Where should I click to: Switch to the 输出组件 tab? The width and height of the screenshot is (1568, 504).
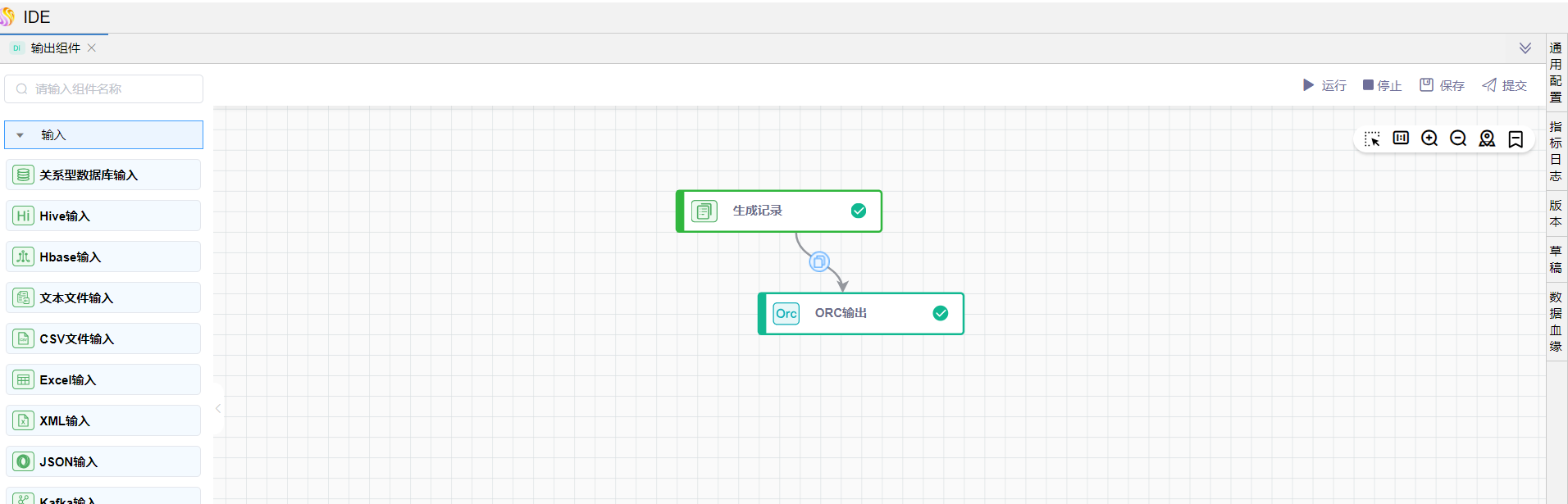pos(55,48)
